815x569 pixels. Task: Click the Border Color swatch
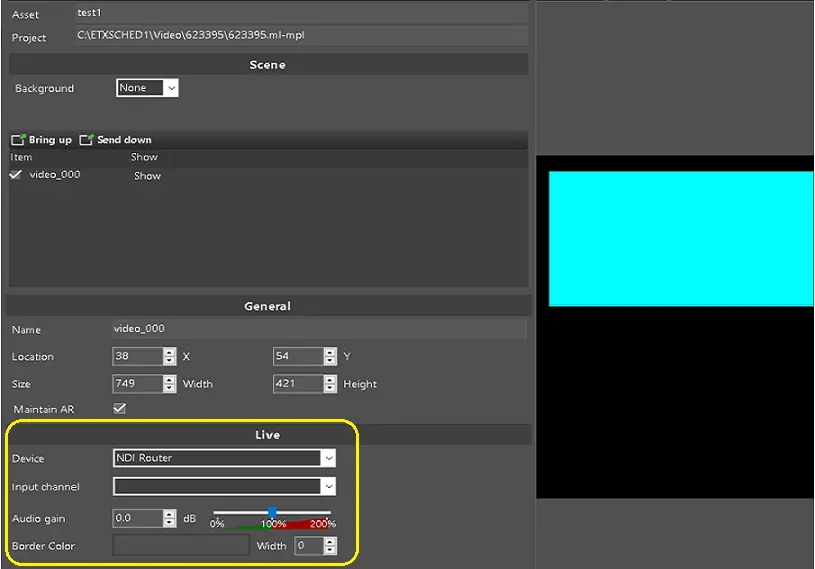[181, 546]
